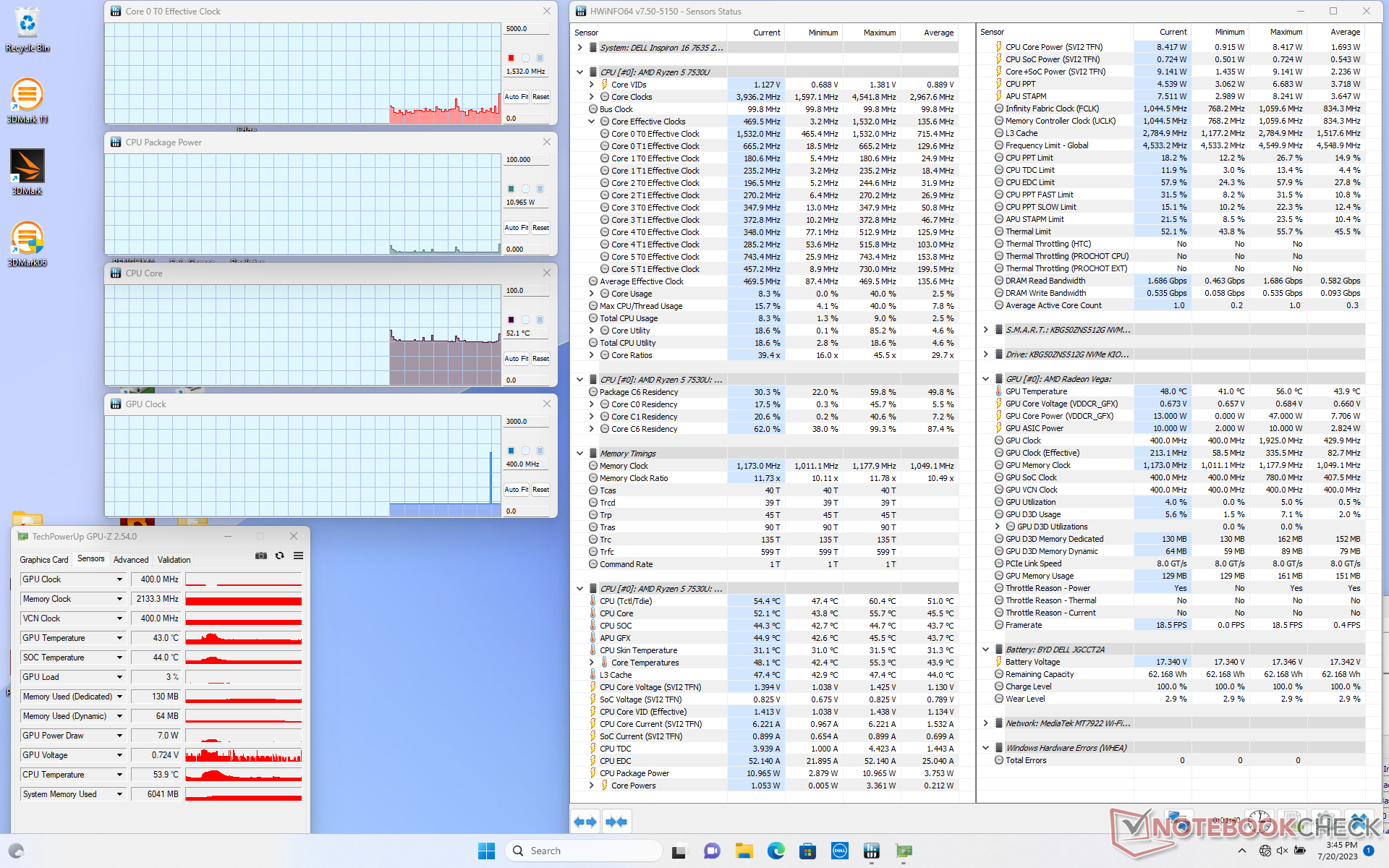Launch Microsoft Edge from taskbar
Viewport: 1389px width, 868px height.
[776, 851]
